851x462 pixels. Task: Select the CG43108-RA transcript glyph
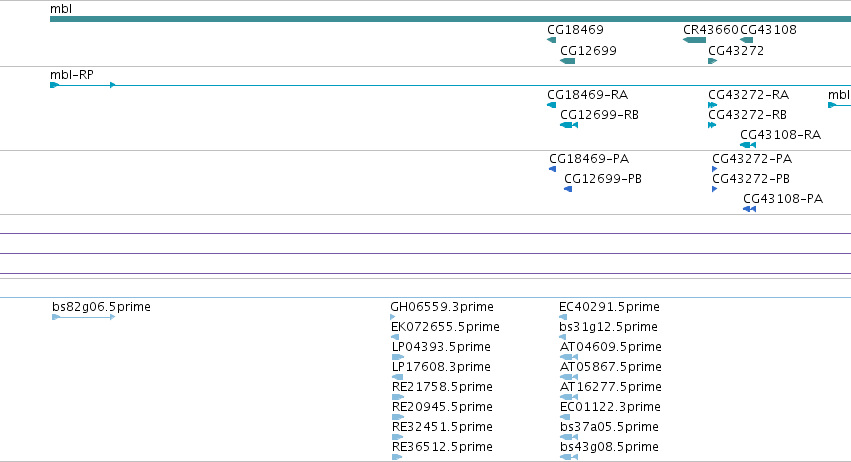pos(748,145)
